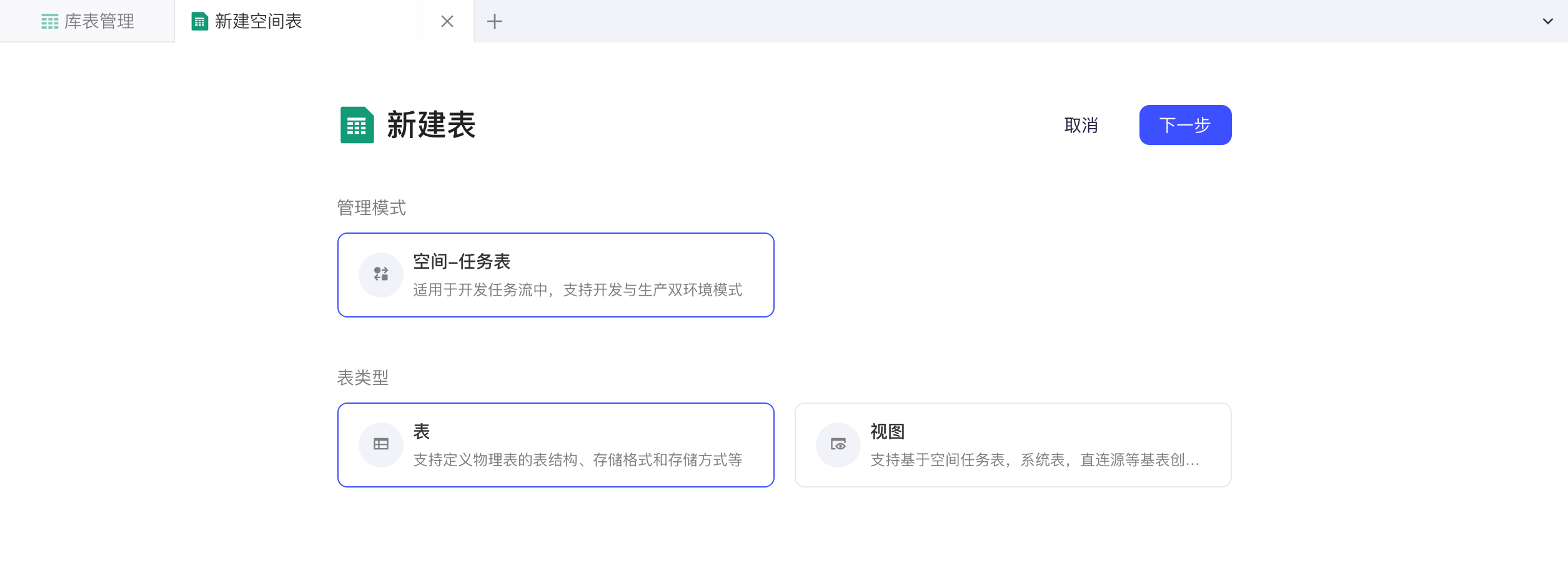Switch to the 库表管理 tab
The height and width of the screenshot is (575, 1568).
click(87, 21)
